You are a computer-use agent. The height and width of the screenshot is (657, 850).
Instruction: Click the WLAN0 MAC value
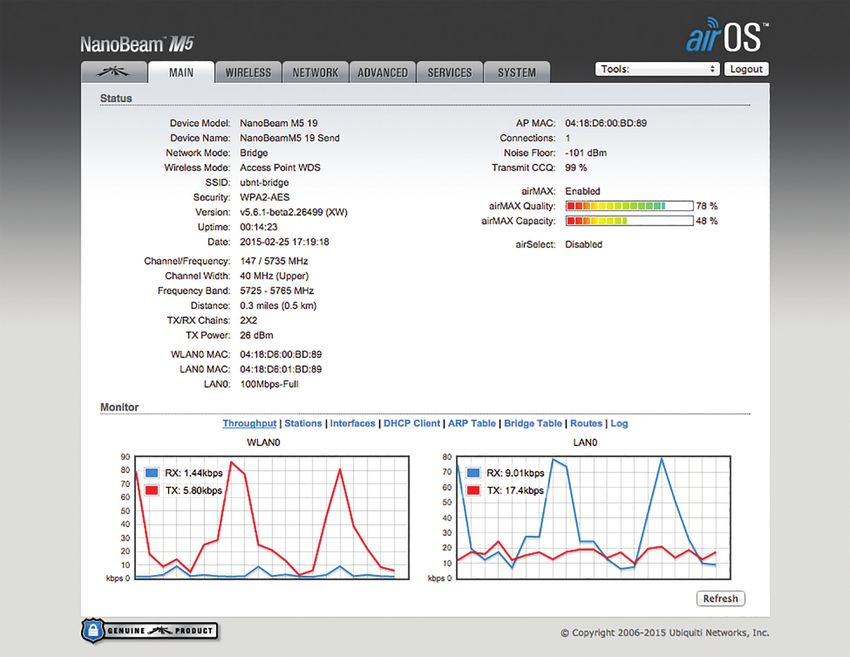click(x=281, y=354)
